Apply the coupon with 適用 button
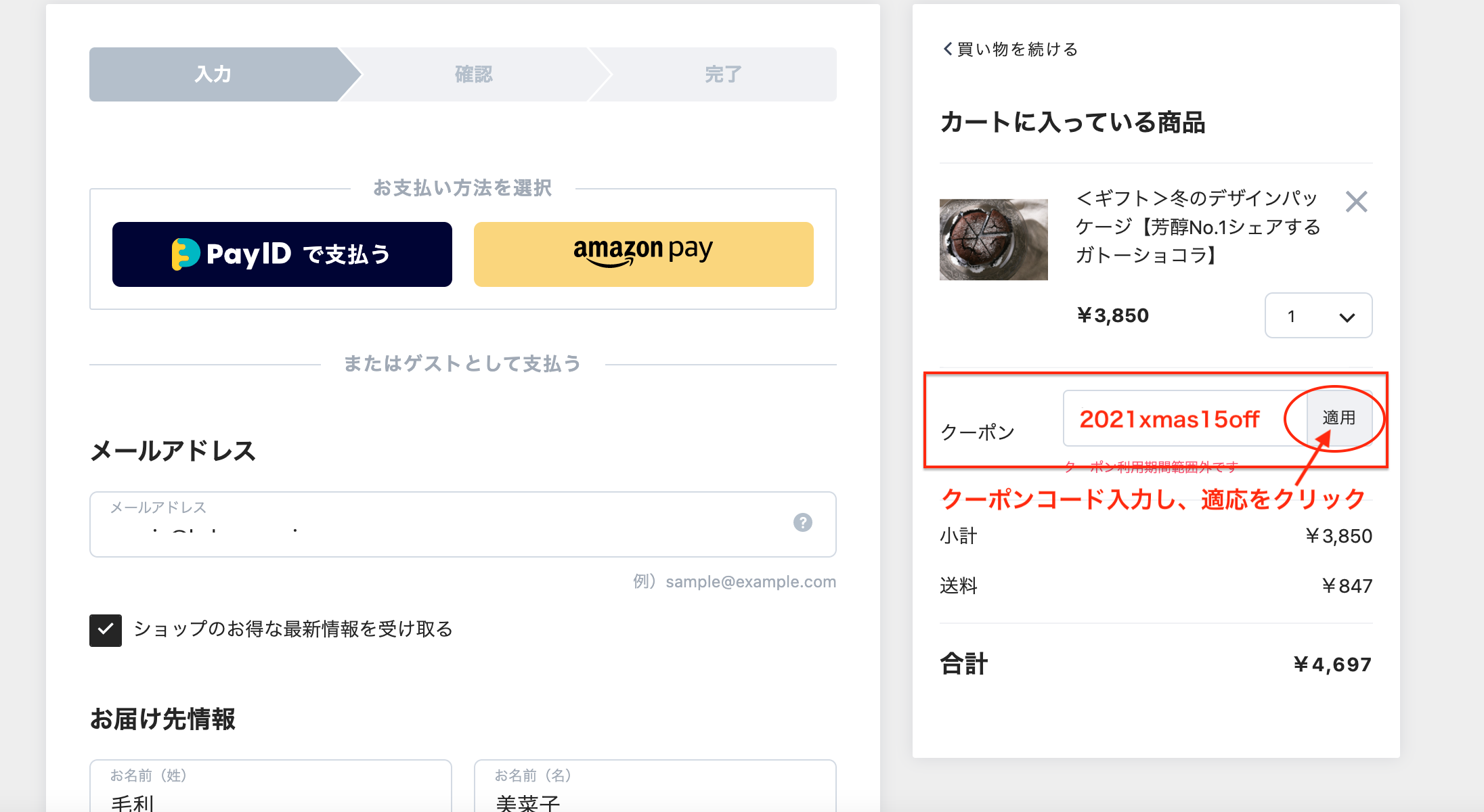 (1338, 418)
